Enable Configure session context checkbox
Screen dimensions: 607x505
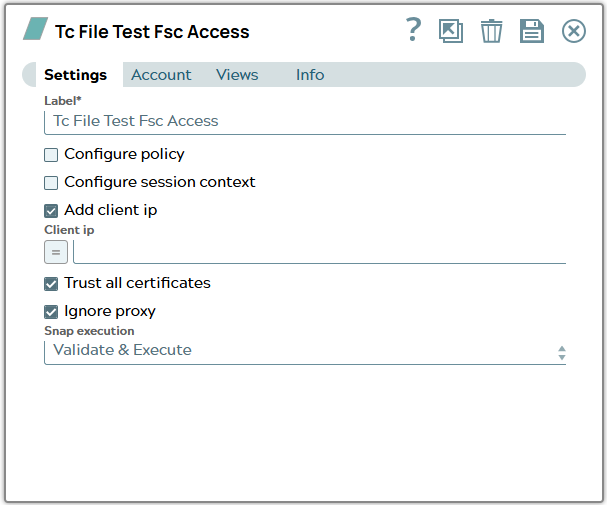coord(51,183)
